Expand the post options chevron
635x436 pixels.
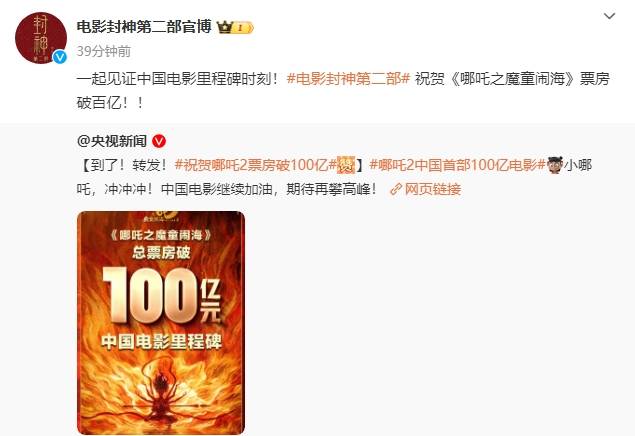[x=609, y=16]
